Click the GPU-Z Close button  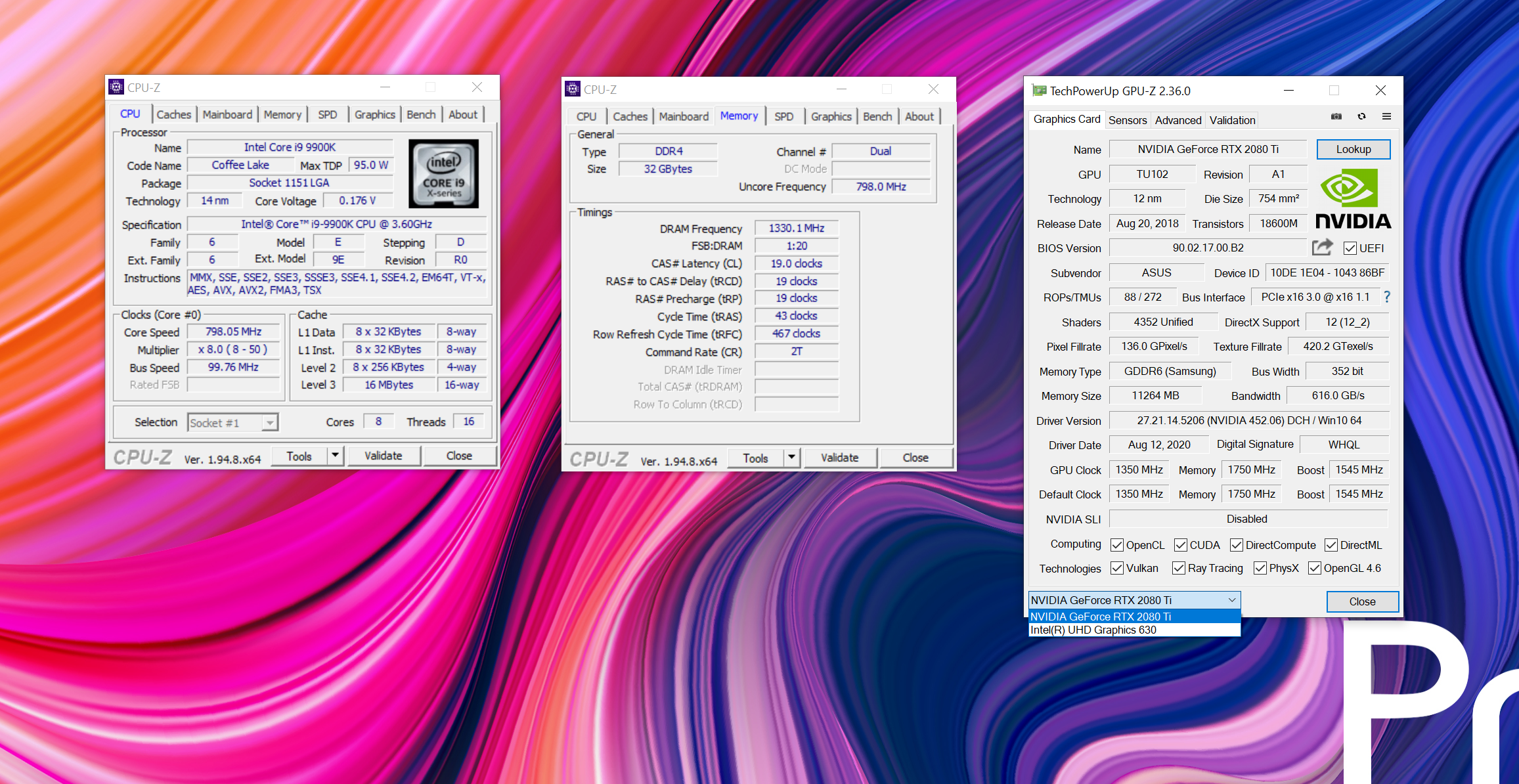click(1363, 601)
